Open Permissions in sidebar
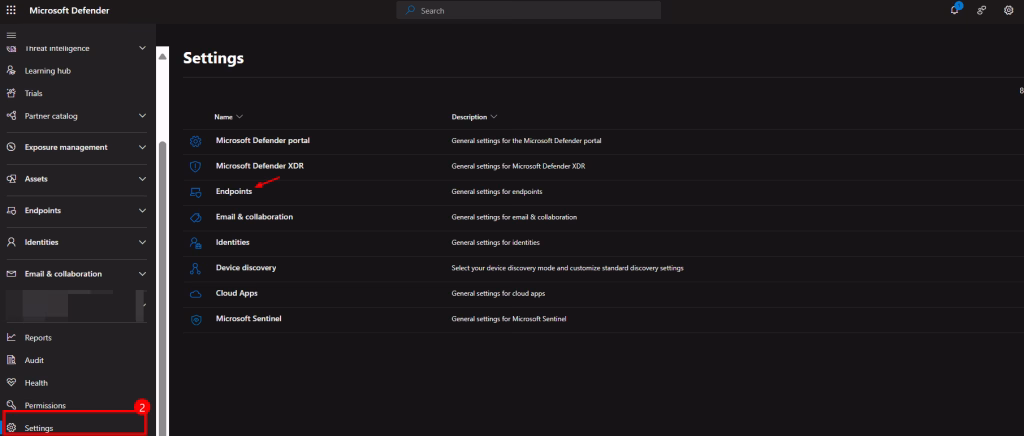The image size is (1024, 436). 45,405
